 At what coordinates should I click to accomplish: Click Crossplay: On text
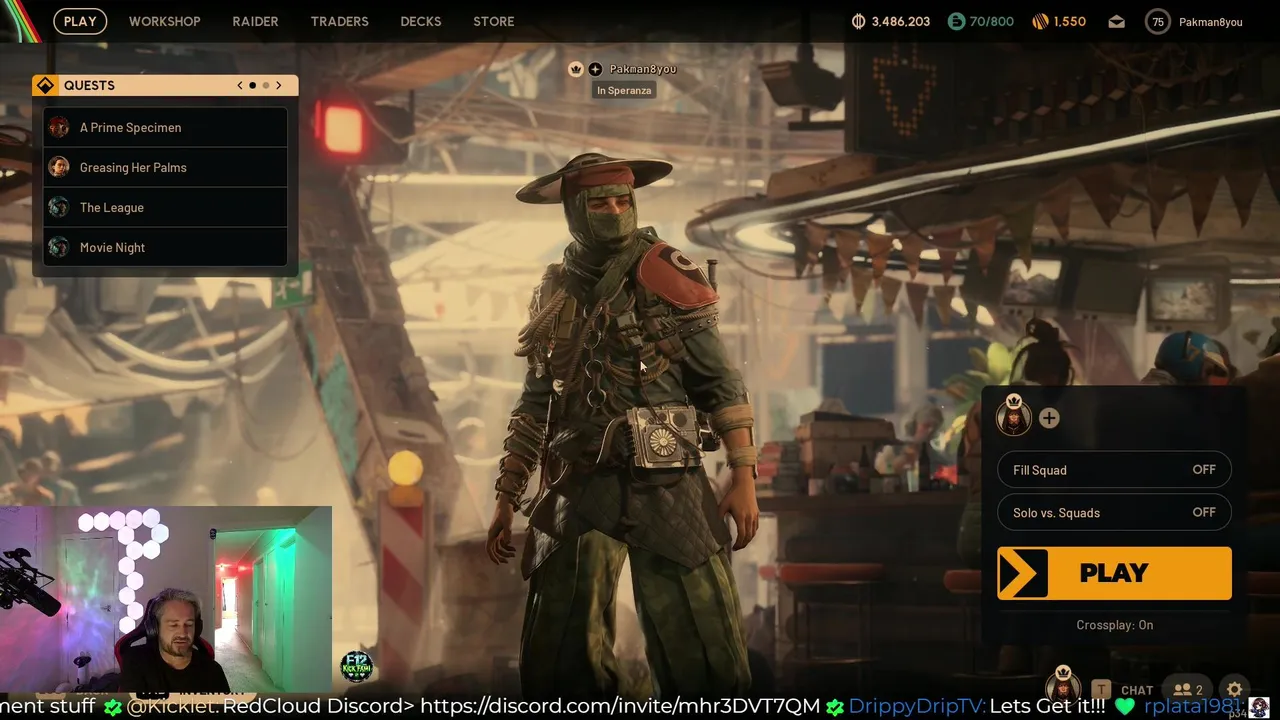(x=1115, y=625)
